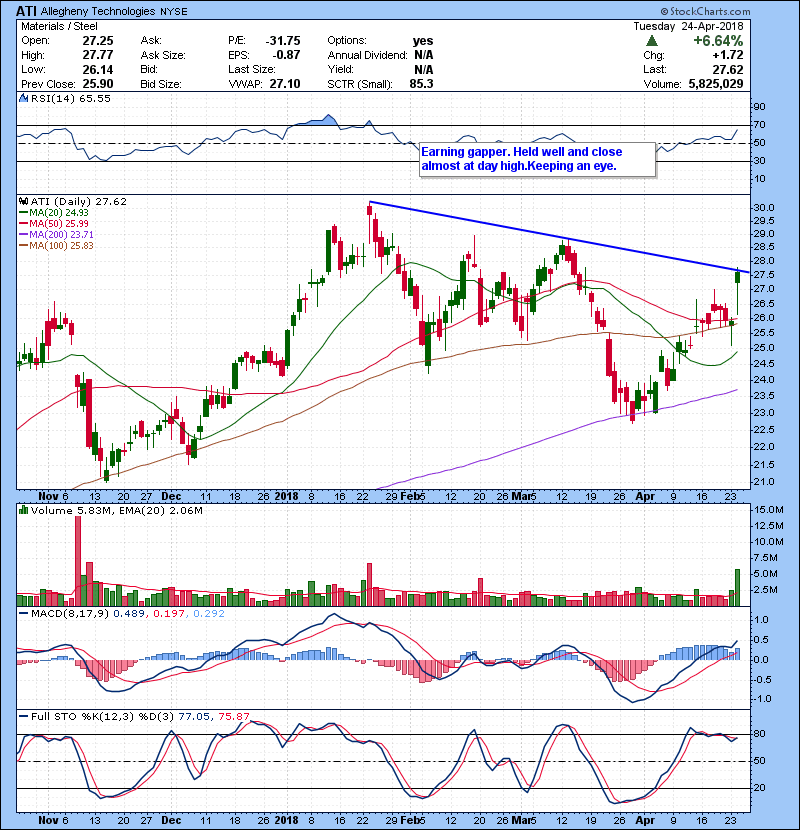Click the 15.0M volume axis label

(768, 510)
